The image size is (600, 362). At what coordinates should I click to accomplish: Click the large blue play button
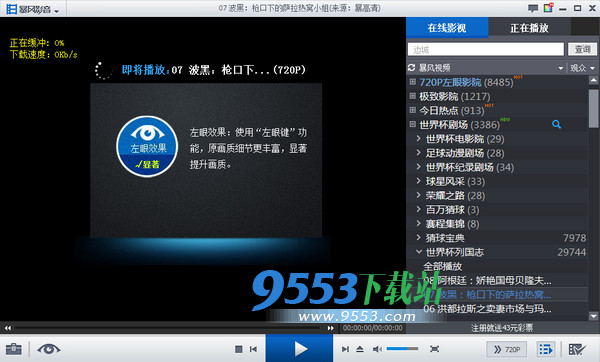[x=299, y=348]
